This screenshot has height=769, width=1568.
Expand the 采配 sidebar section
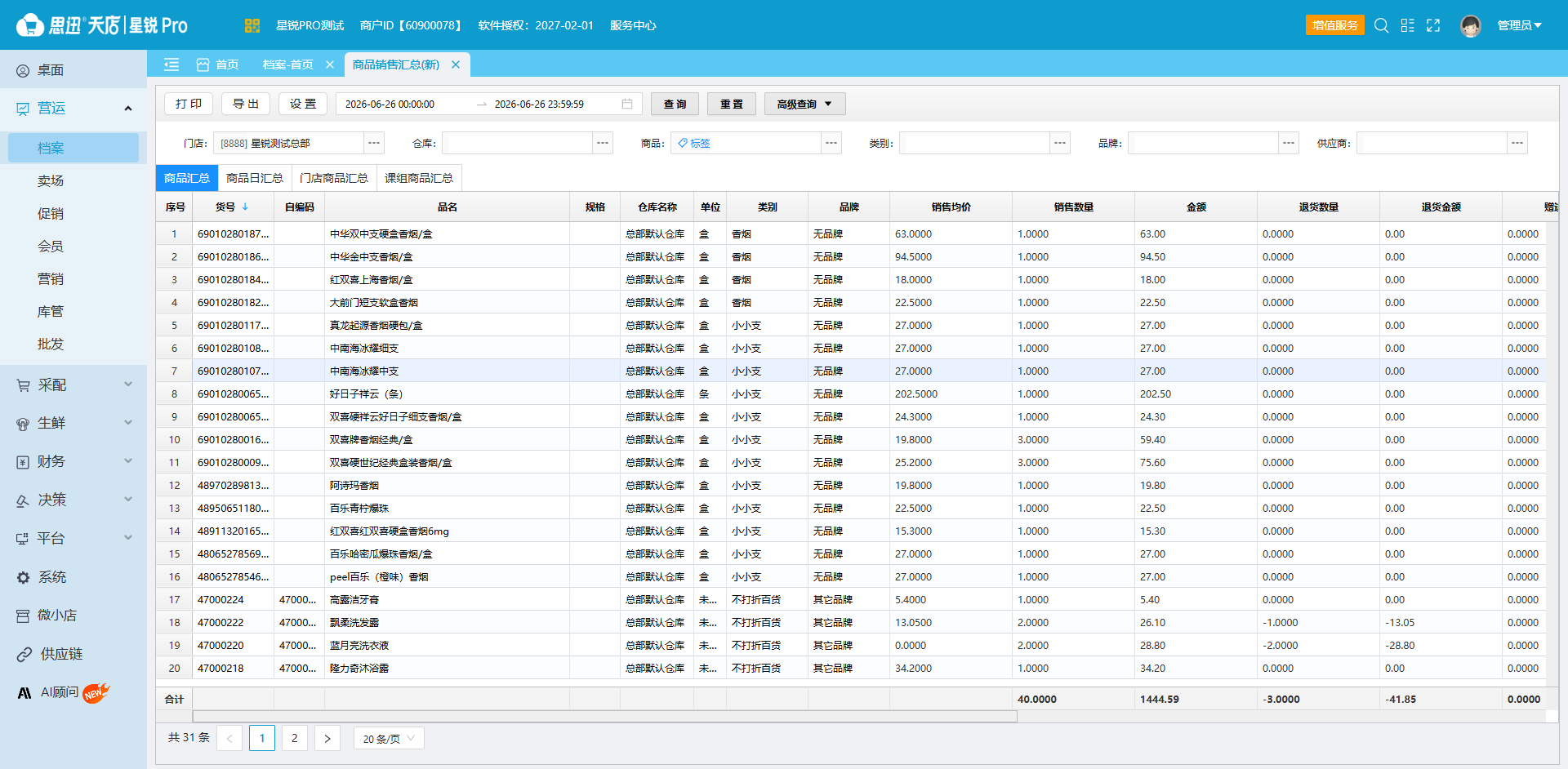click(x=128, y=384)
